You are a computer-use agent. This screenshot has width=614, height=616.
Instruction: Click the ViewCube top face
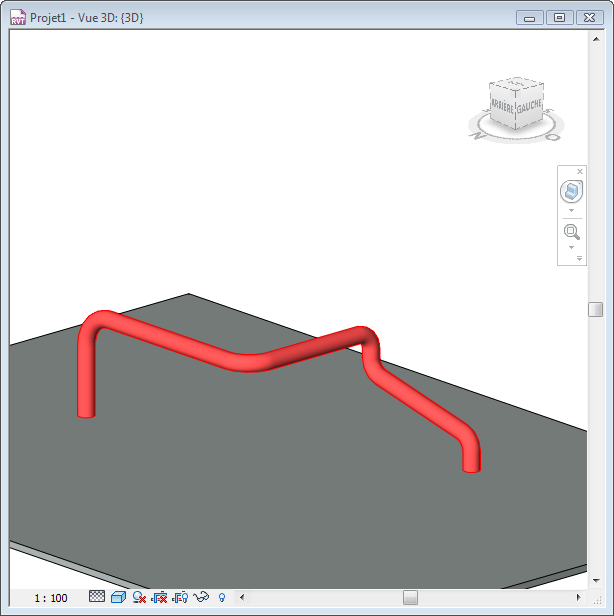click(x=517, y=84)
